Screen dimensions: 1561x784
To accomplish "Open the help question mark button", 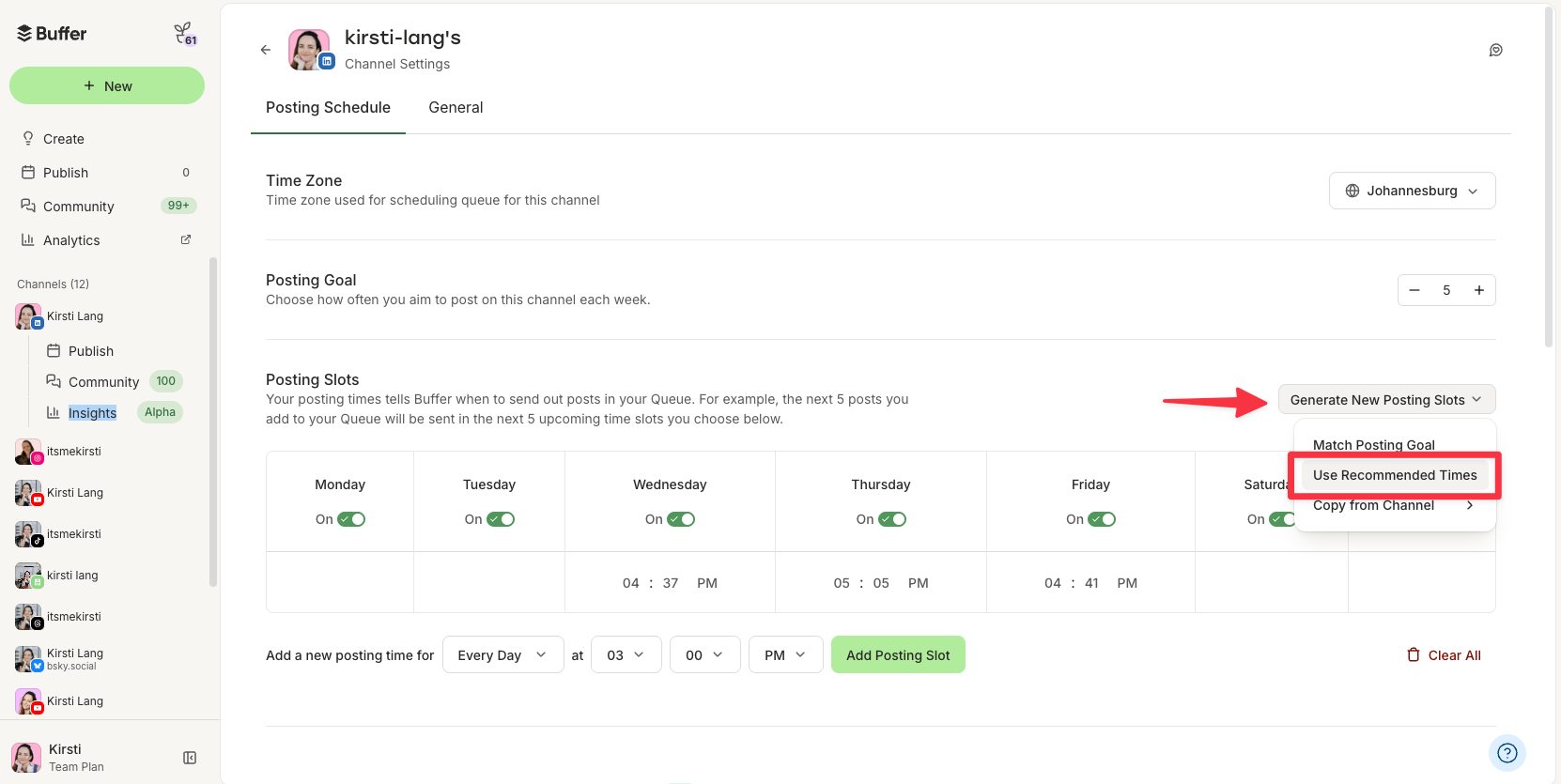I will click(1507, 753).
